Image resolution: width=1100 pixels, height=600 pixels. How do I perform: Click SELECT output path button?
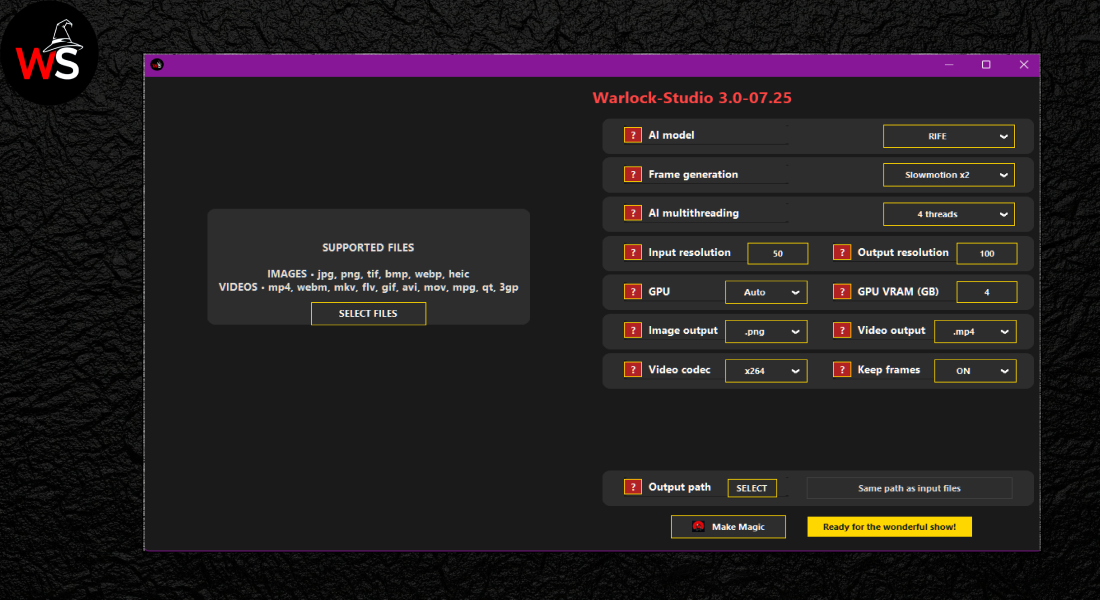752,488
